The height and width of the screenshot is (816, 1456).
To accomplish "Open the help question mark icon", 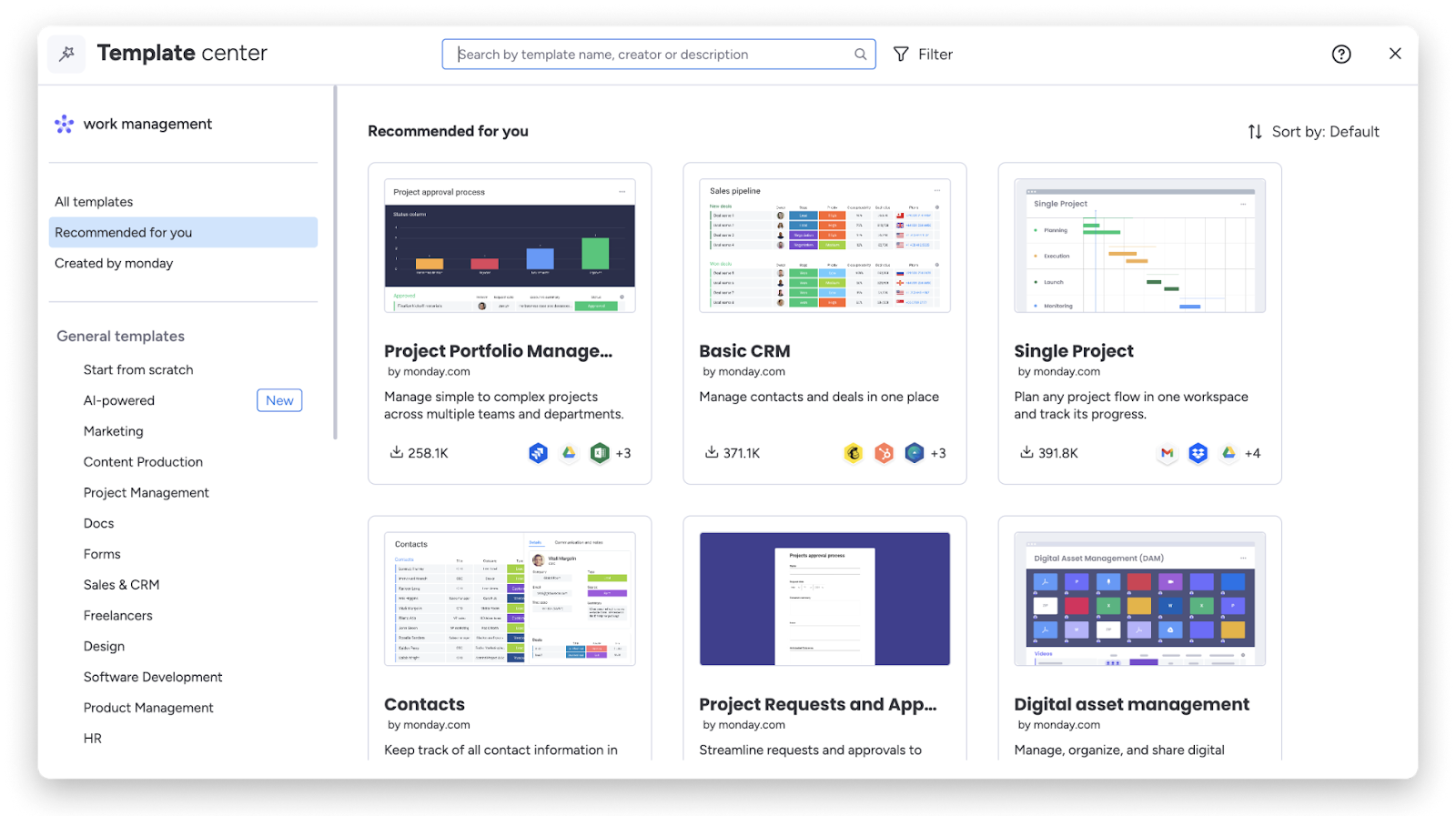I will pos(1341,55).
